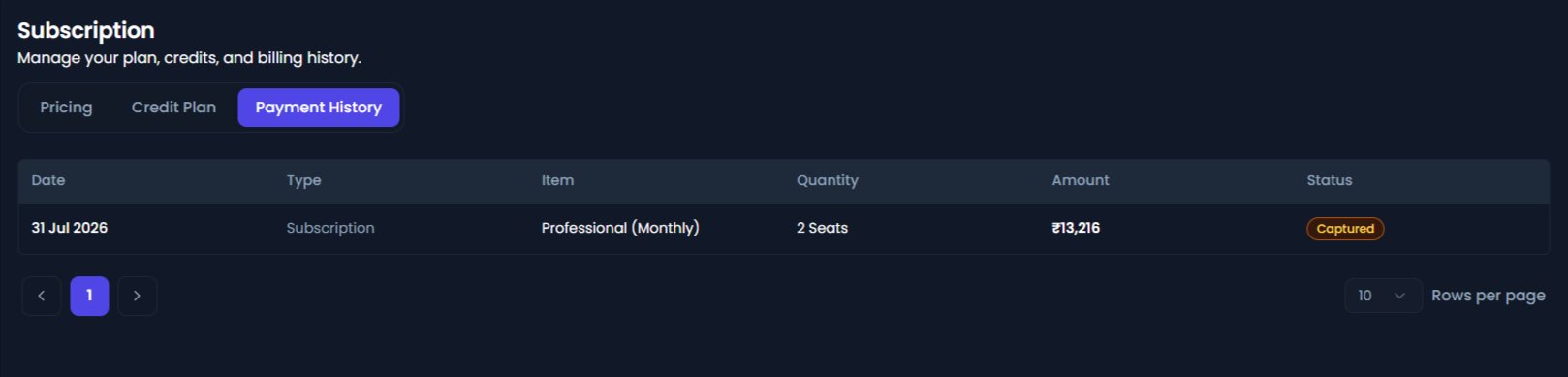
Task: Click the ₹13,216 amount cell
Action: (x=1076, y=228)
